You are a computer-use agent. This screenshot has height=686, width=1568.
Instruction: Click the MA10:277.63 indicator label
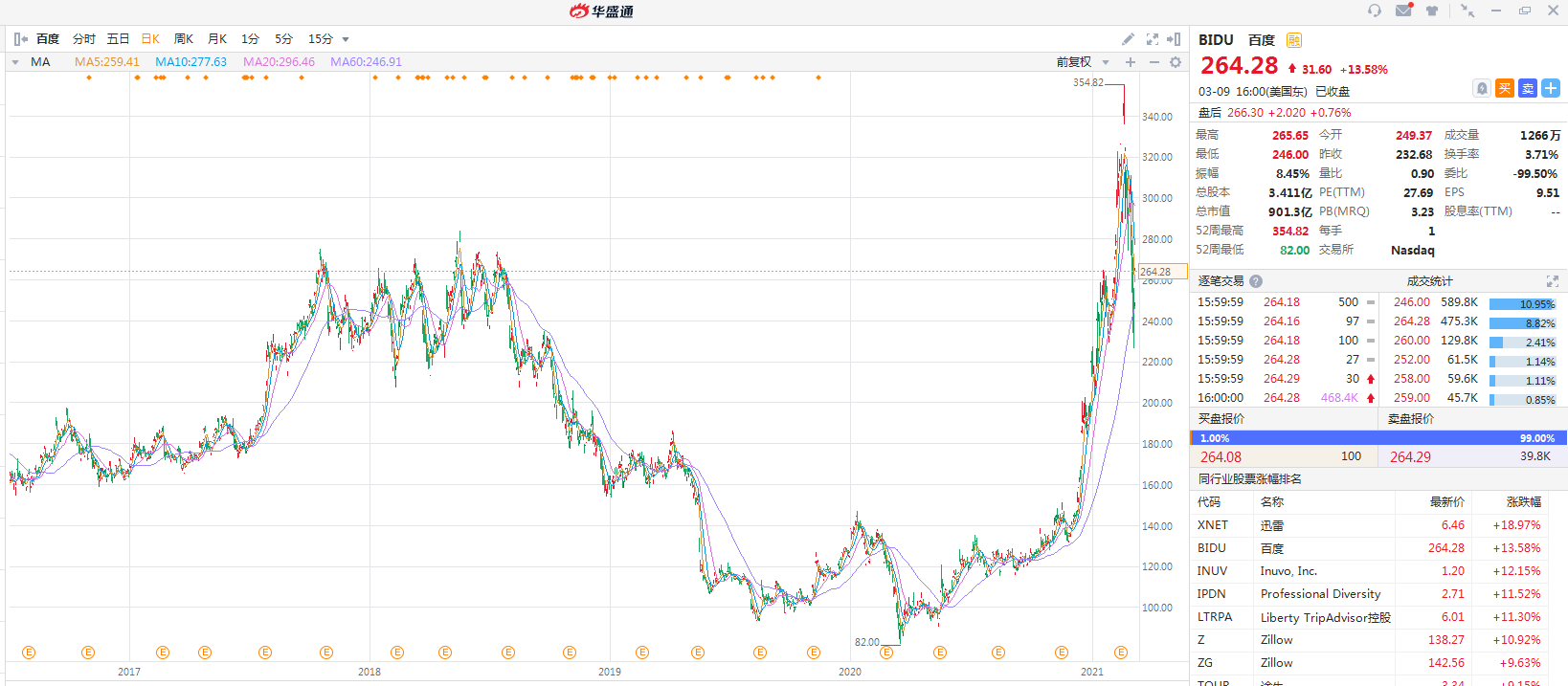[191, 62]
